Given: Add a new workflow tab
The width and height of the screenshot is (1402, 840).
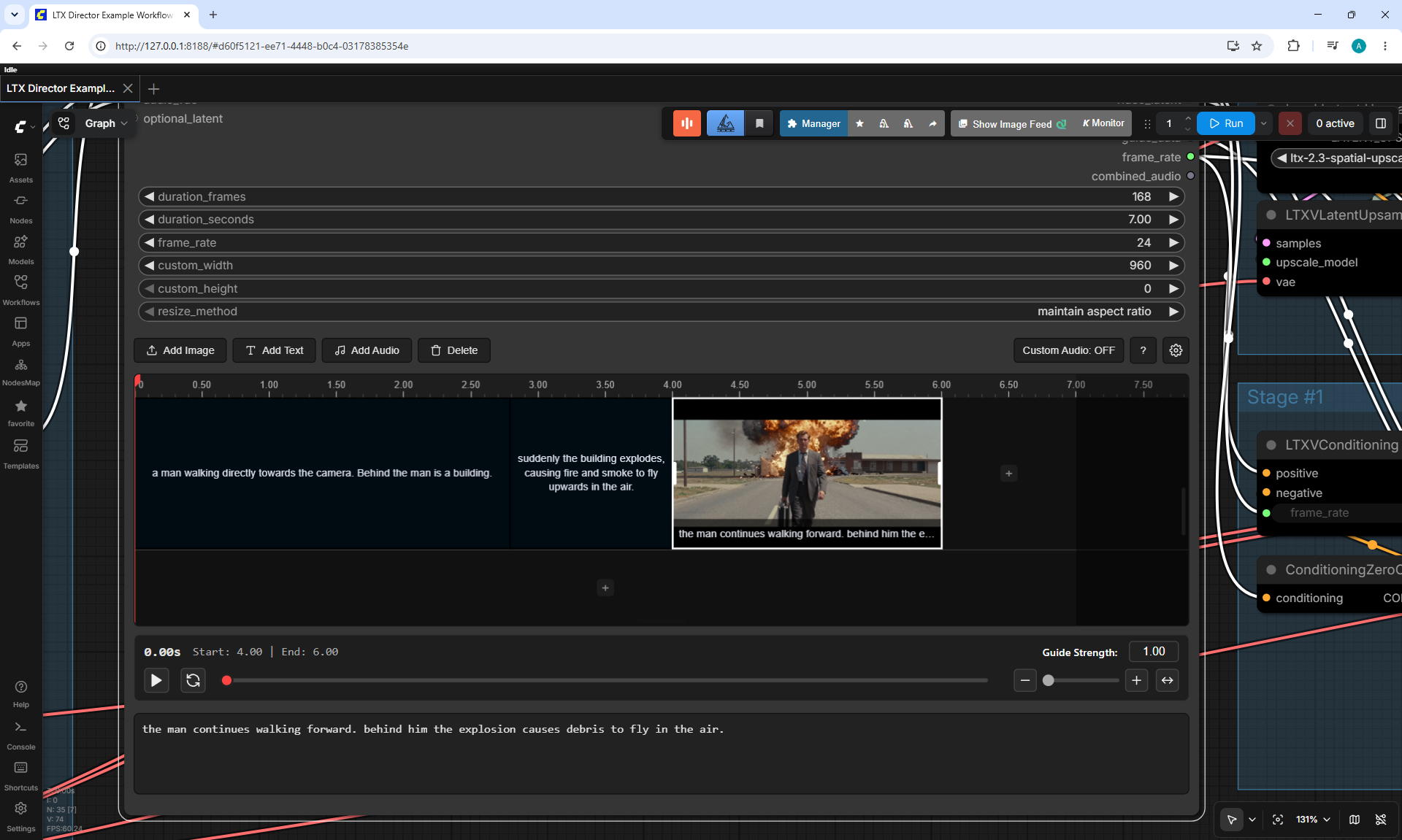Looking at the screenshot, I should pos(153,88).
